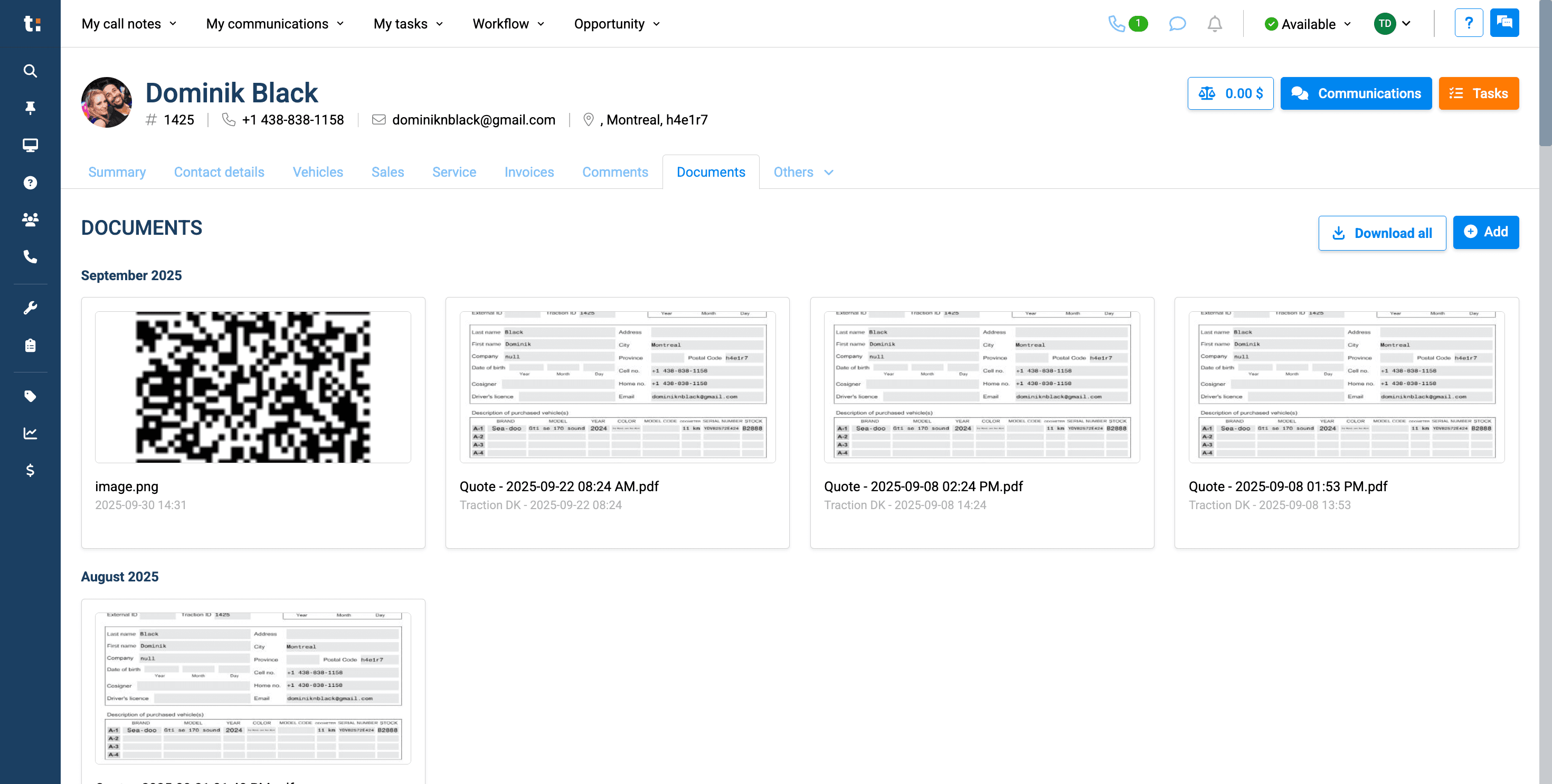The image size is (1552, 784).
Task: Open the chart reports sidebar icon
Action: tap(30, 433)
